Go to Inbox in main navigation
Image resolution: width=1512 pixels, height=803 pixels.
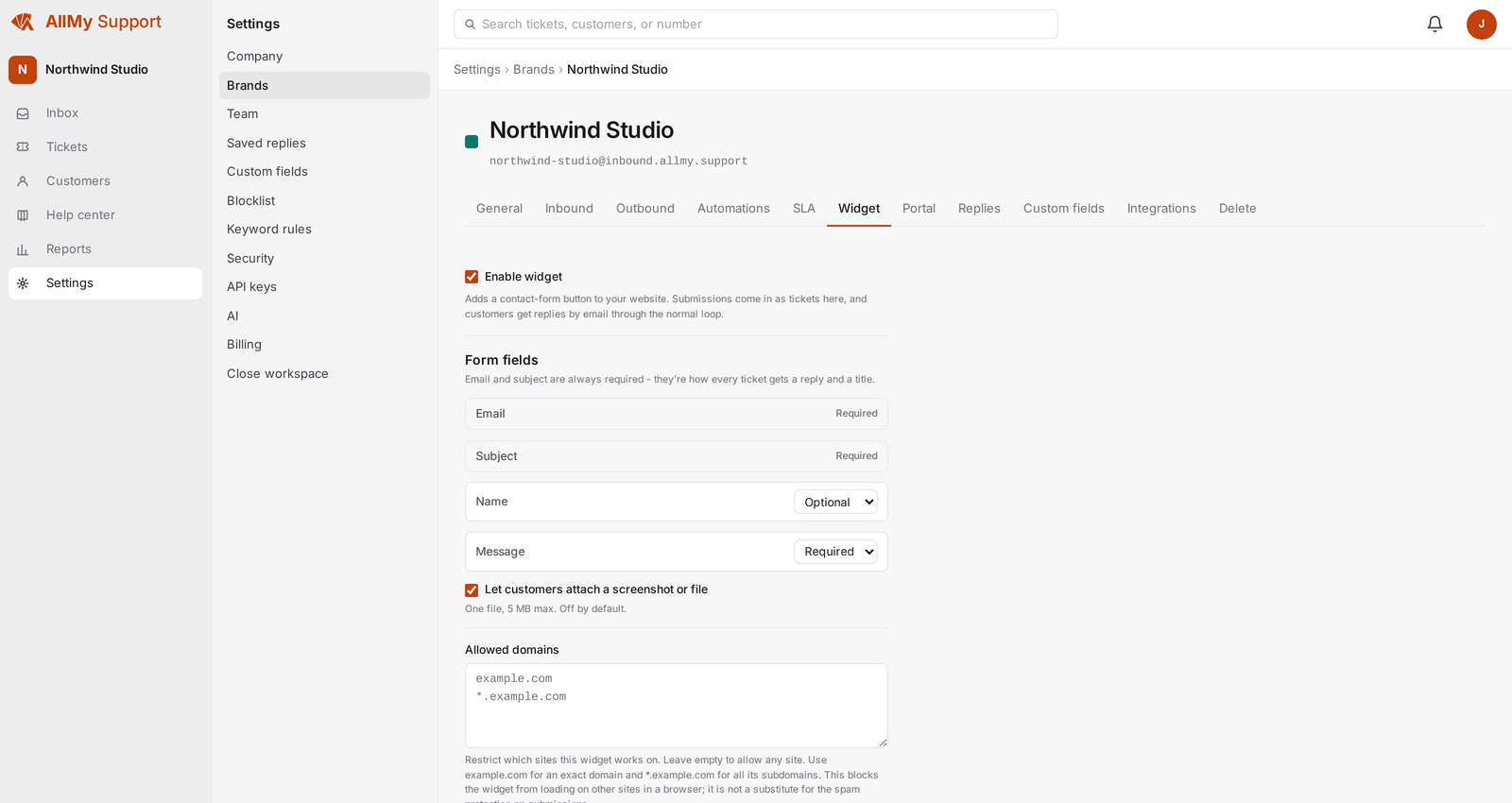tap(105, 113)
